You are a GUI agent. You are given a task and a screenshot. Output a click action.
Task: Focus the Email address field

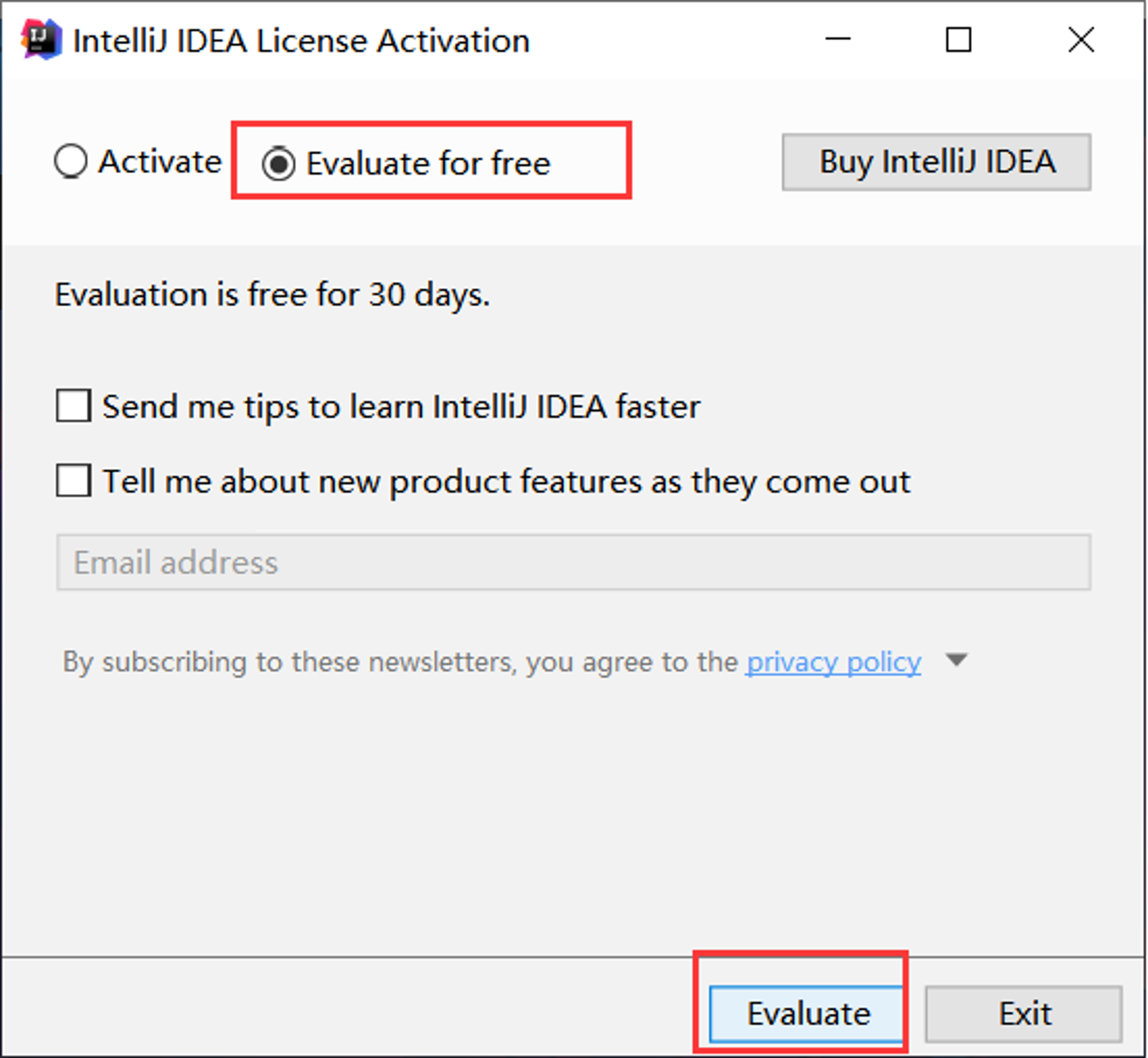coord(573,562)
